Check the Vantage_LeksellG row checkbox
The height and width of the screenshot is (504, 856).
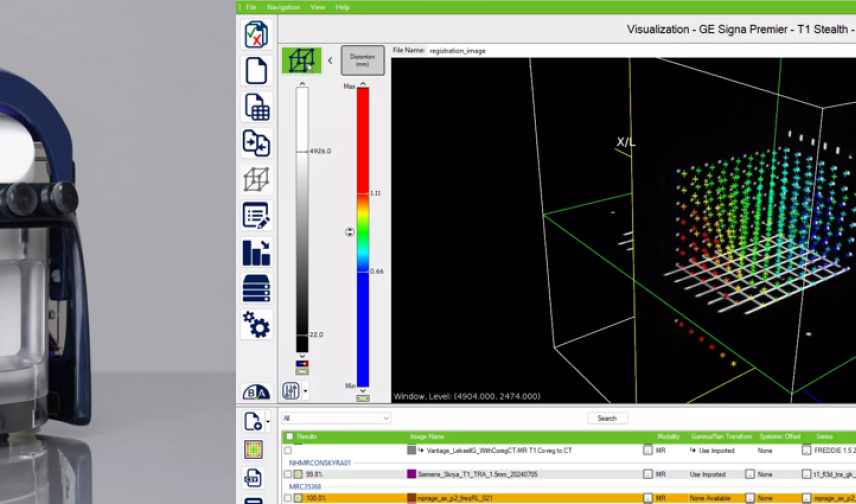tap(288, 451)
